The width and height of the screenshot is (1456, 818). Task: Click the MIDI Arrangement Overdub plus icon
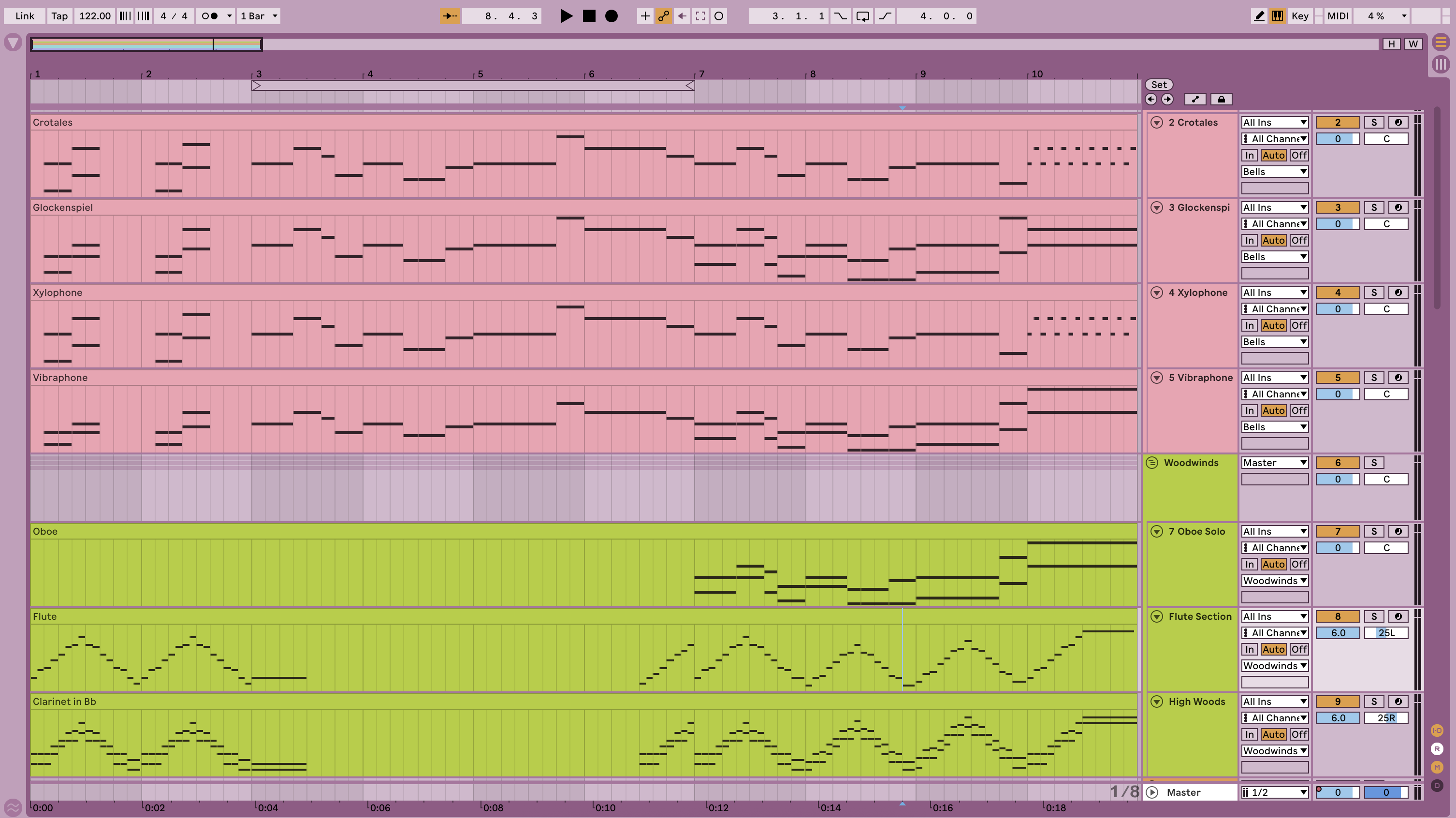[x=644, y=16]
